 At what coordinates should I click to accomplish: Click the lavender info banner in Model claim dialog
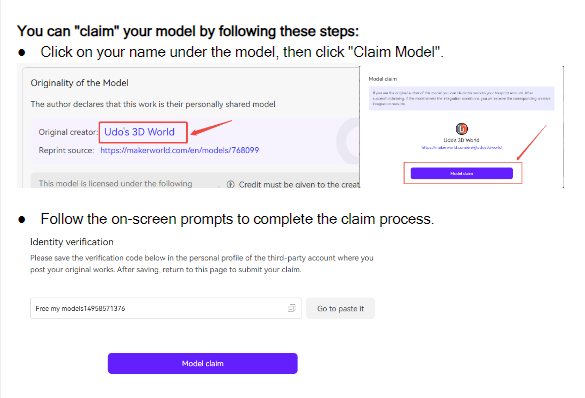tap(462, 98)
